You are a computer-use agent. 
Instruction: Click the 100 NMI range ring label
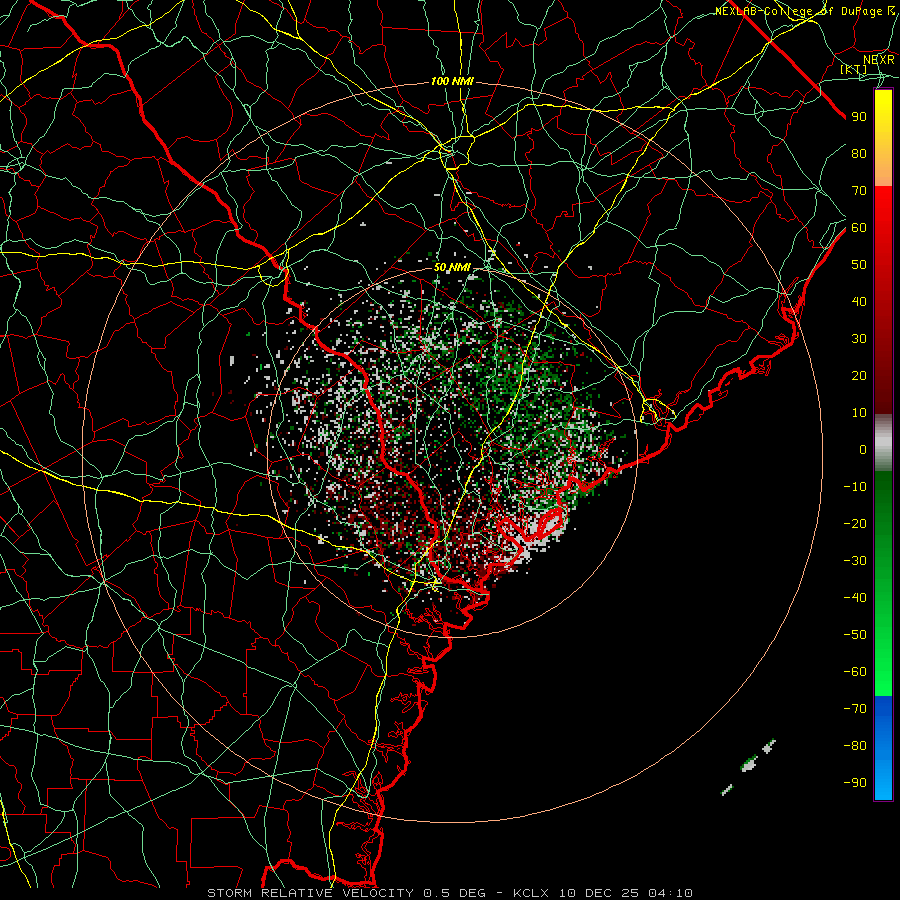click(x=452, y=82)
